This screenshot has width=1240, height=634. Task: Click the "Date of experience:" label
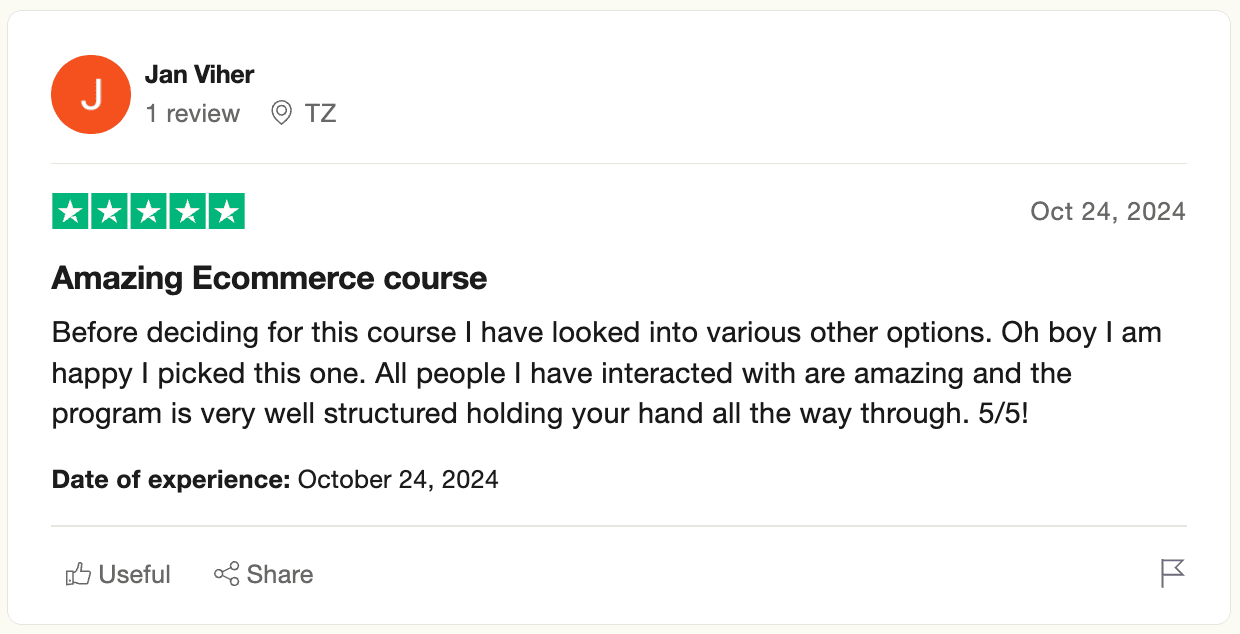(x=170, y=480)
